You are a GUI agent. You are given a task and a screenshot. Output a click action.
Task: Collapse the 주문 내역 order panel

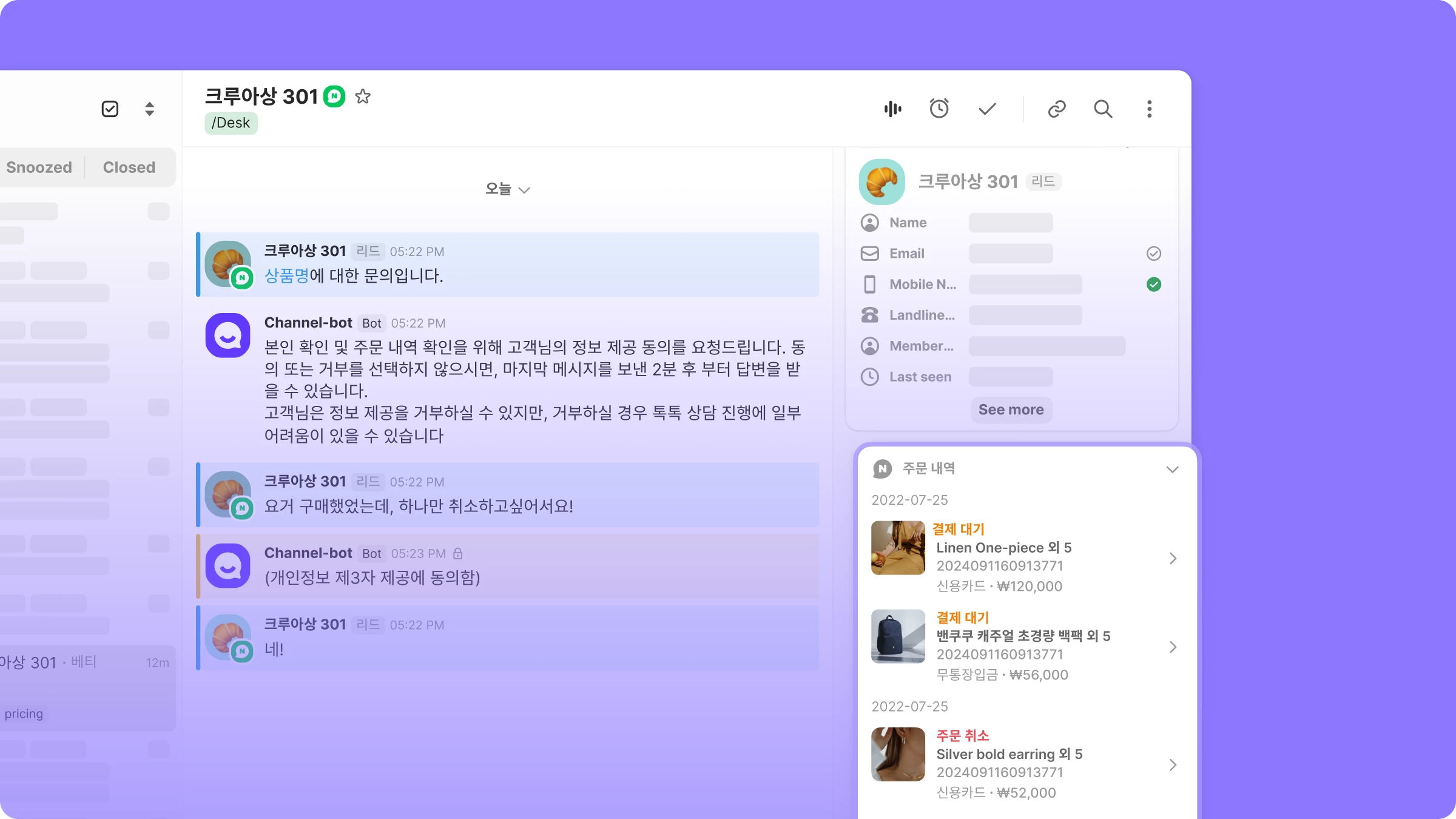1172,469
